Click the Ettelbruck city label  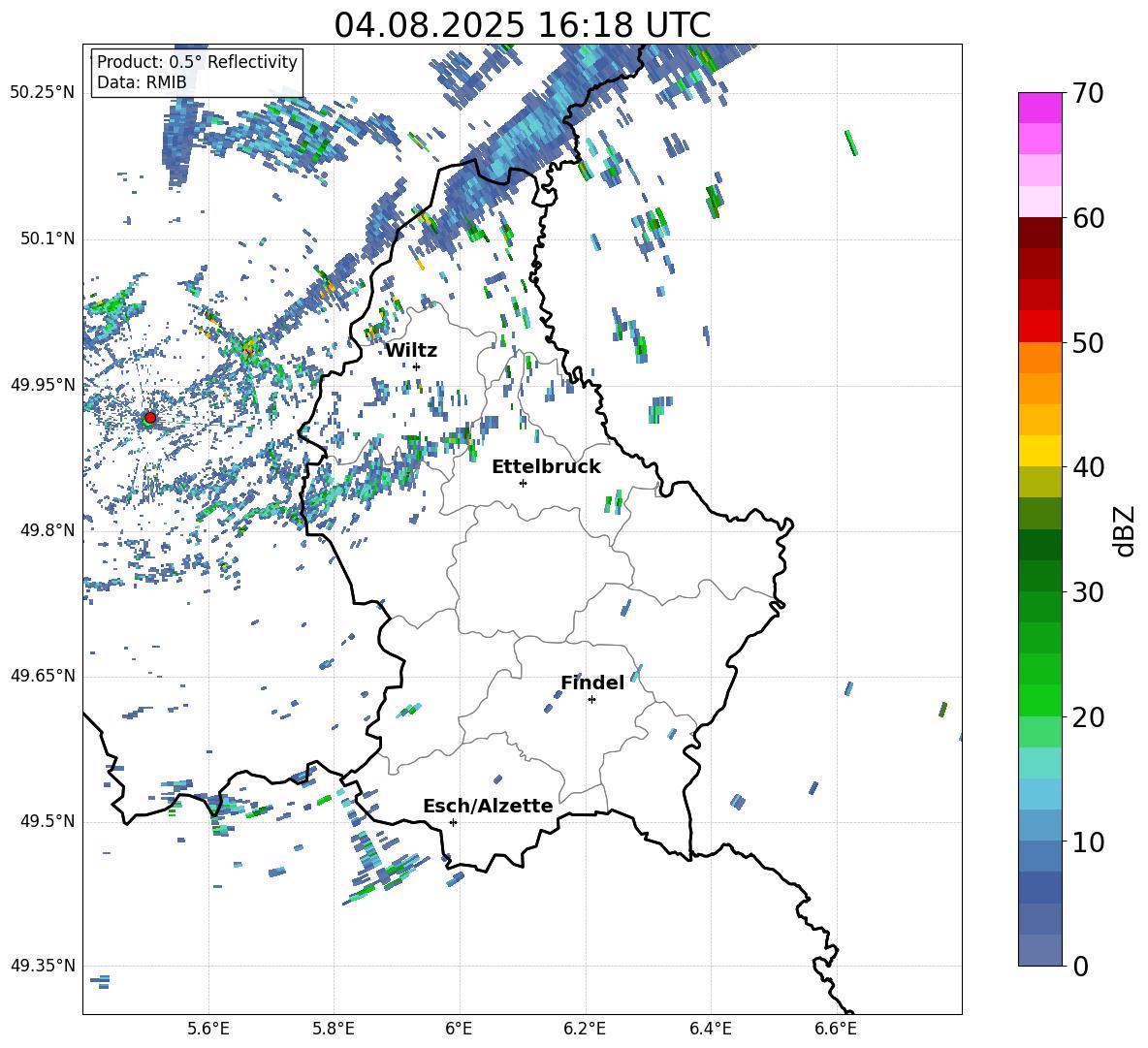click(x=546, y=467)
